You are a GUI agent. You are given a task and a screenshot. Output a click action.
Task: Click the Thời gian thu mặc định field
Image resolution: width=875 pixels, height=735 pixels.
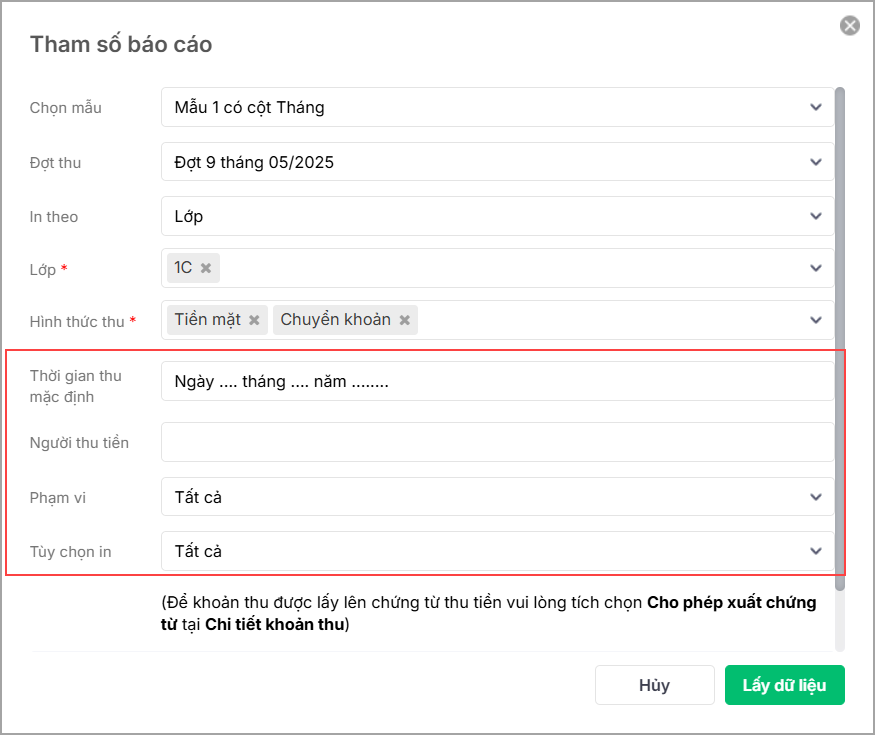tap(497, 381)
